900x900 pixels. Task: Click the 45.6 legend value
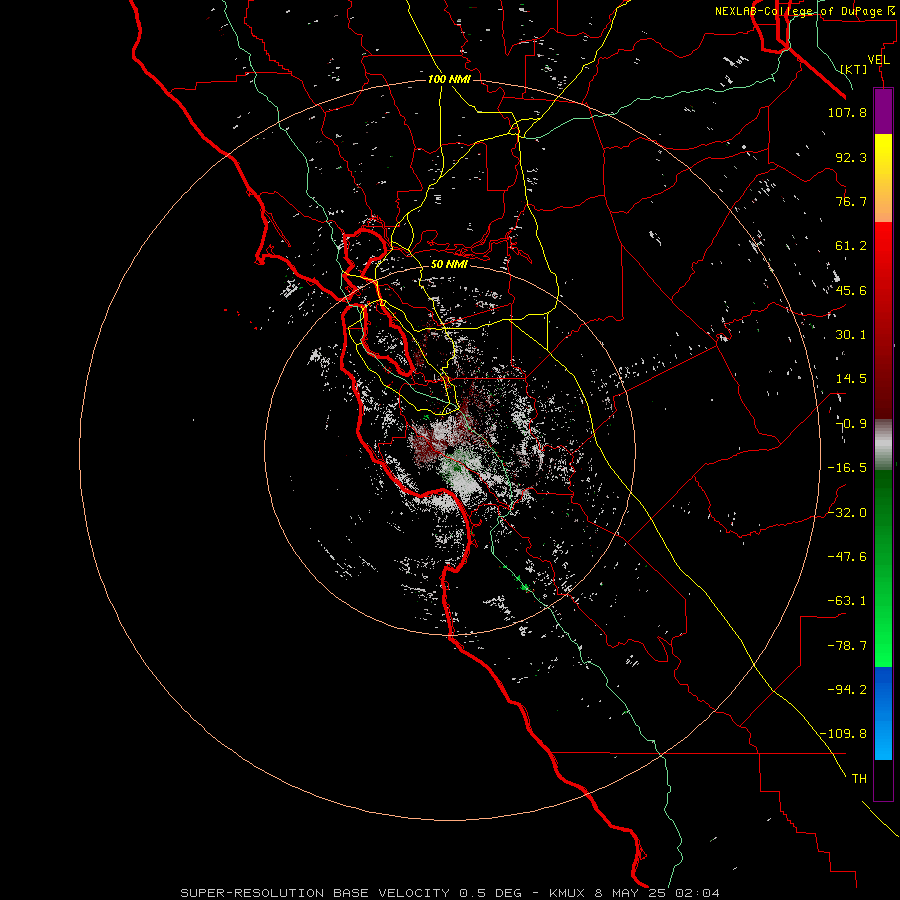pos(851,290)
